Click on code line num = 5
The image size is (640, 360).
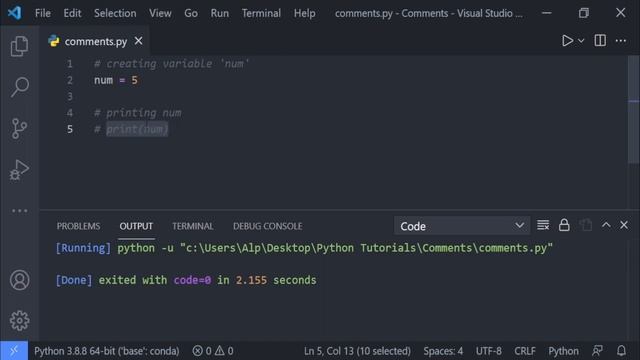[x=116, y=80]
